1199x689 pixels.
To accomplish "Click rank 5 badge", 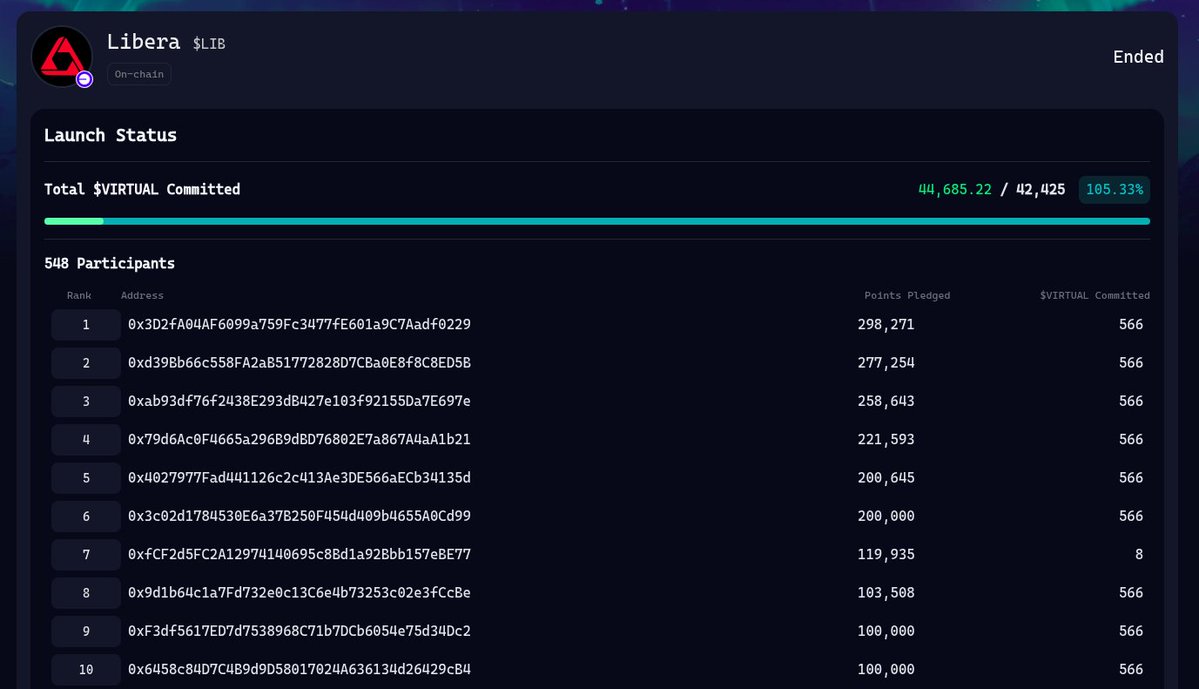I will coord(86,478).
